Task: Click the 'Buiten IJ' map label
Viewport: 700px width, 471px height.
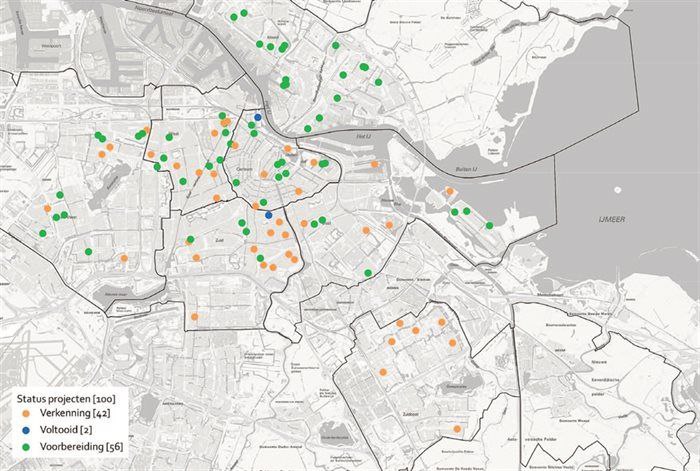Action: pos(466,169)
